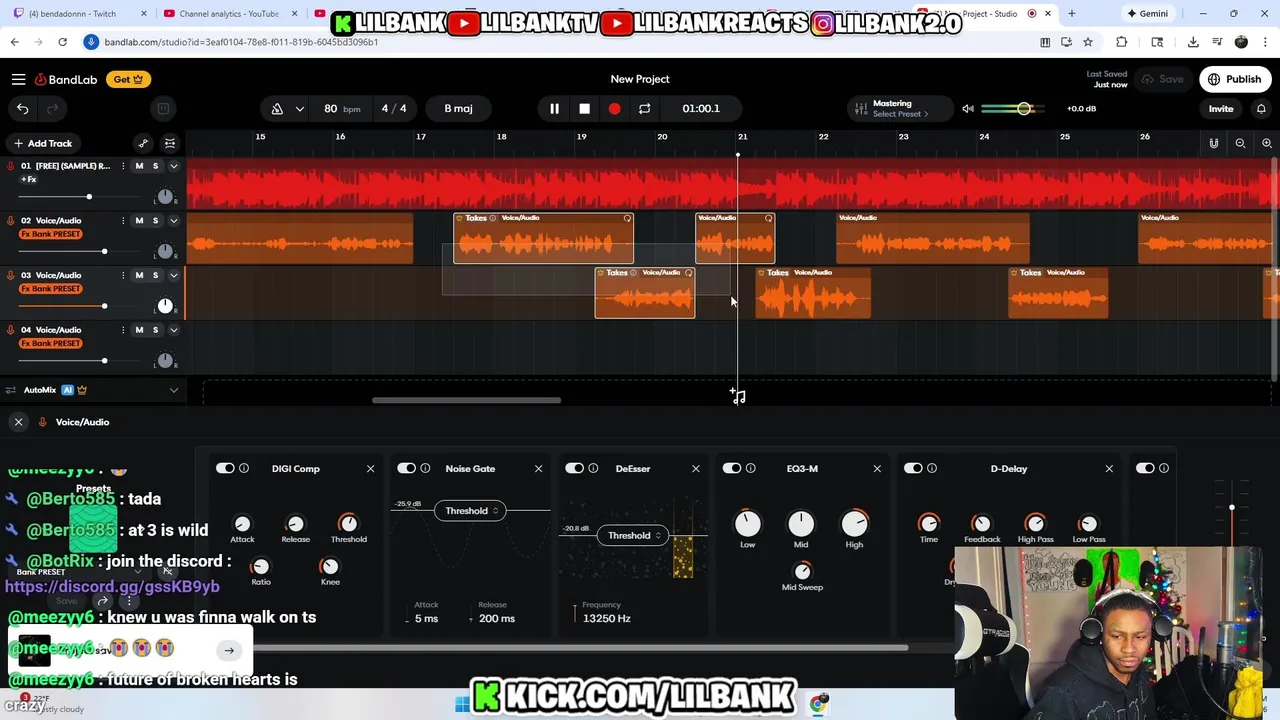Open track 02 options three-dot menu
This screenshot has width=1280, height=720.
pos(123,220)
